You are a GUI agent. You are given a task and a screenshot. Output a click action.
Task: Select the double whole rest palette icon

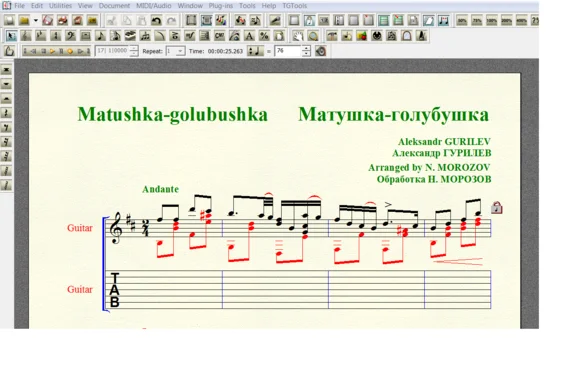coord(6,70)
